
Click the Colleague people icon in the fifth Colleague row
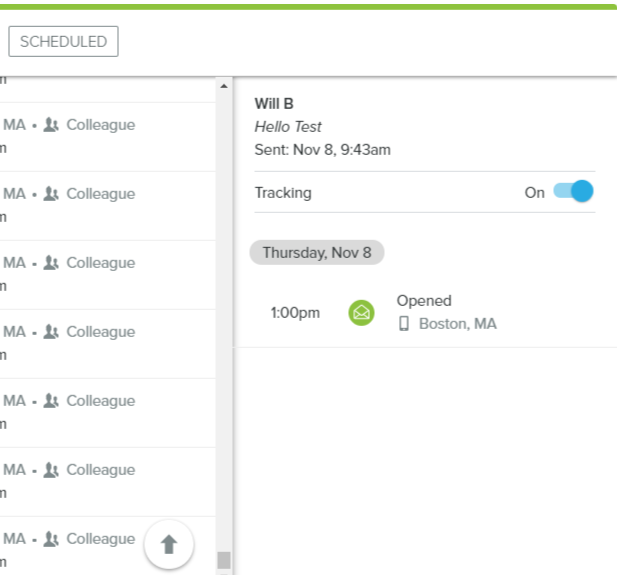pos(52,401)
